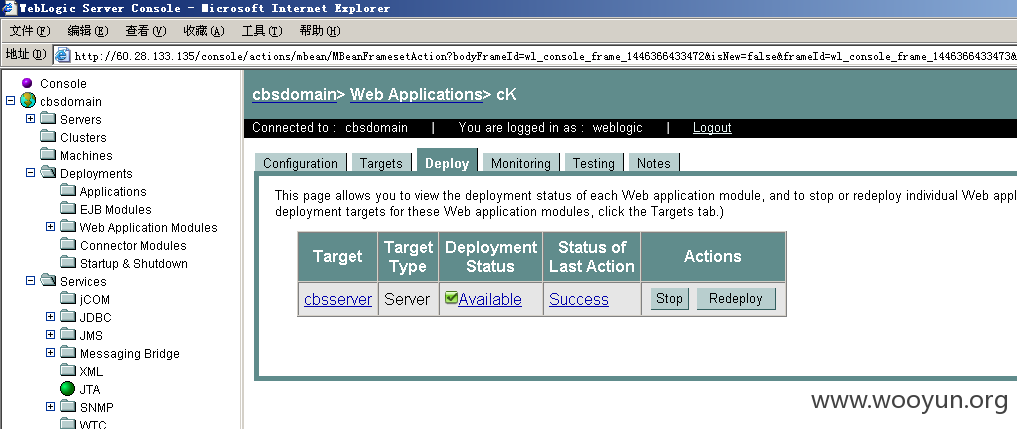Switch to the Configuration tab
Viewport: 1017px width, 429px height.
tap(300, 163)
